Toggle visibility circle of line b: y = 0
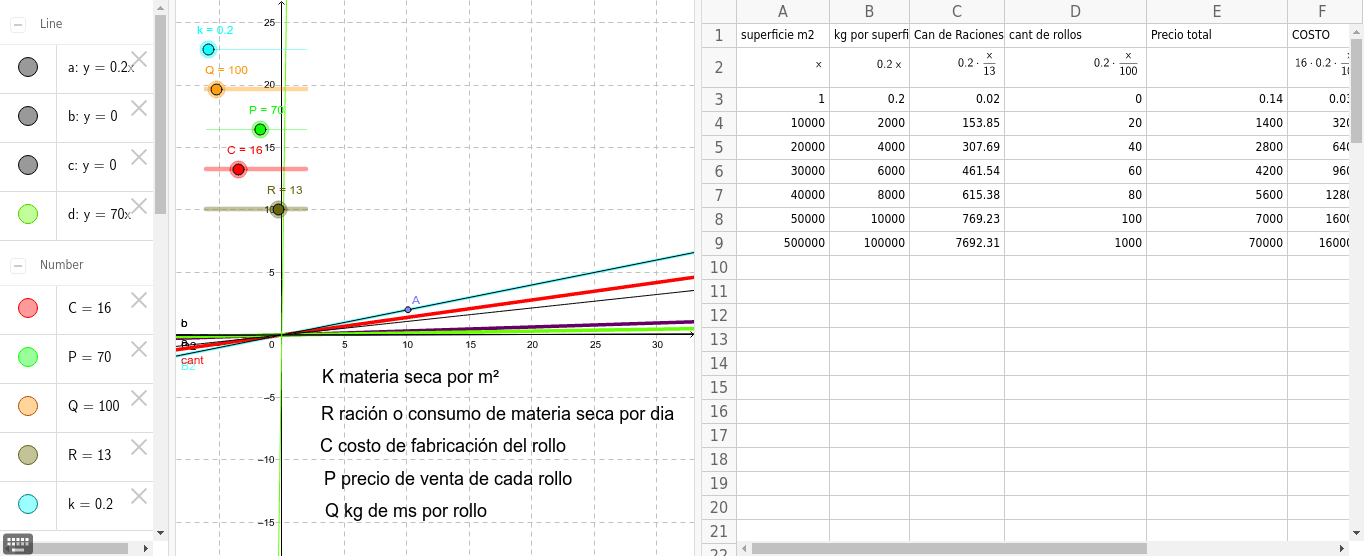Viewport: 1366px width, 558px height. pos(28,116)
